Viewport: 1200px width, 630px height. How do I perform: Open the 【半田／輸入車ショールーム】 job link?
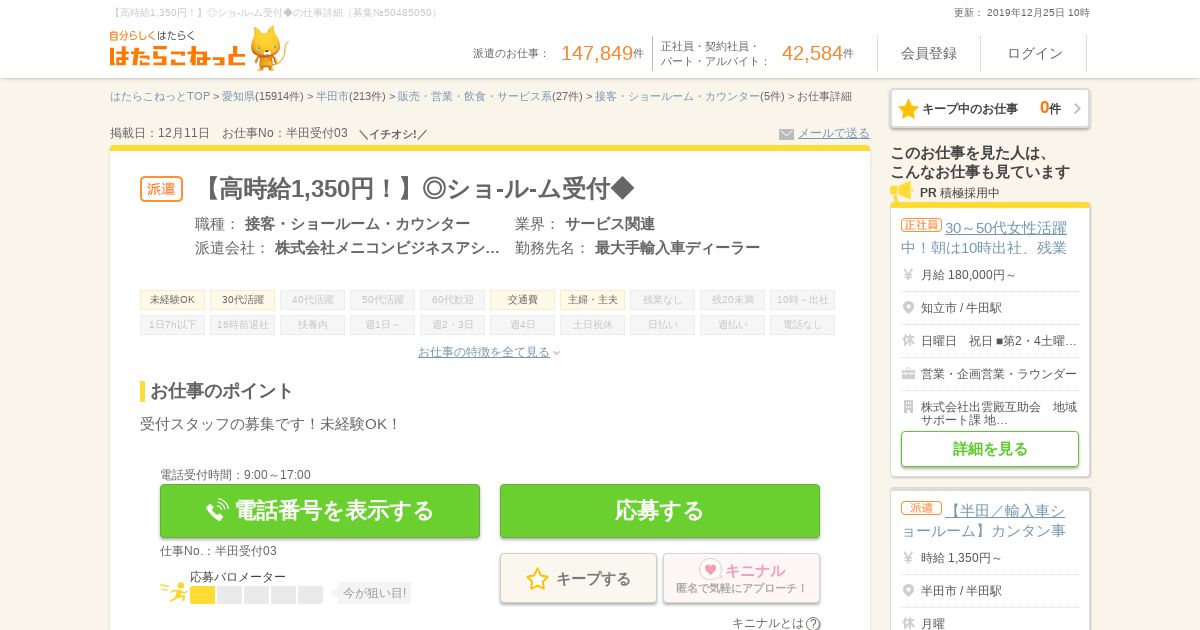point(984,520)
